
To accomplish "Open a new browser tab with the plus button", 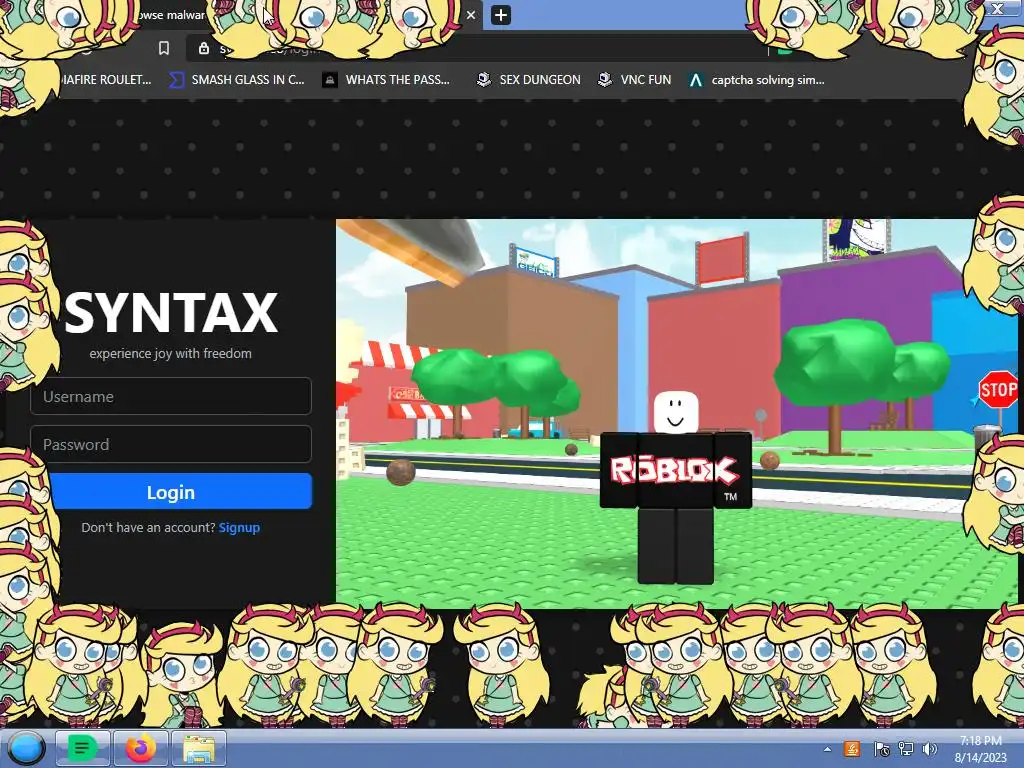I will pos(501,15).
